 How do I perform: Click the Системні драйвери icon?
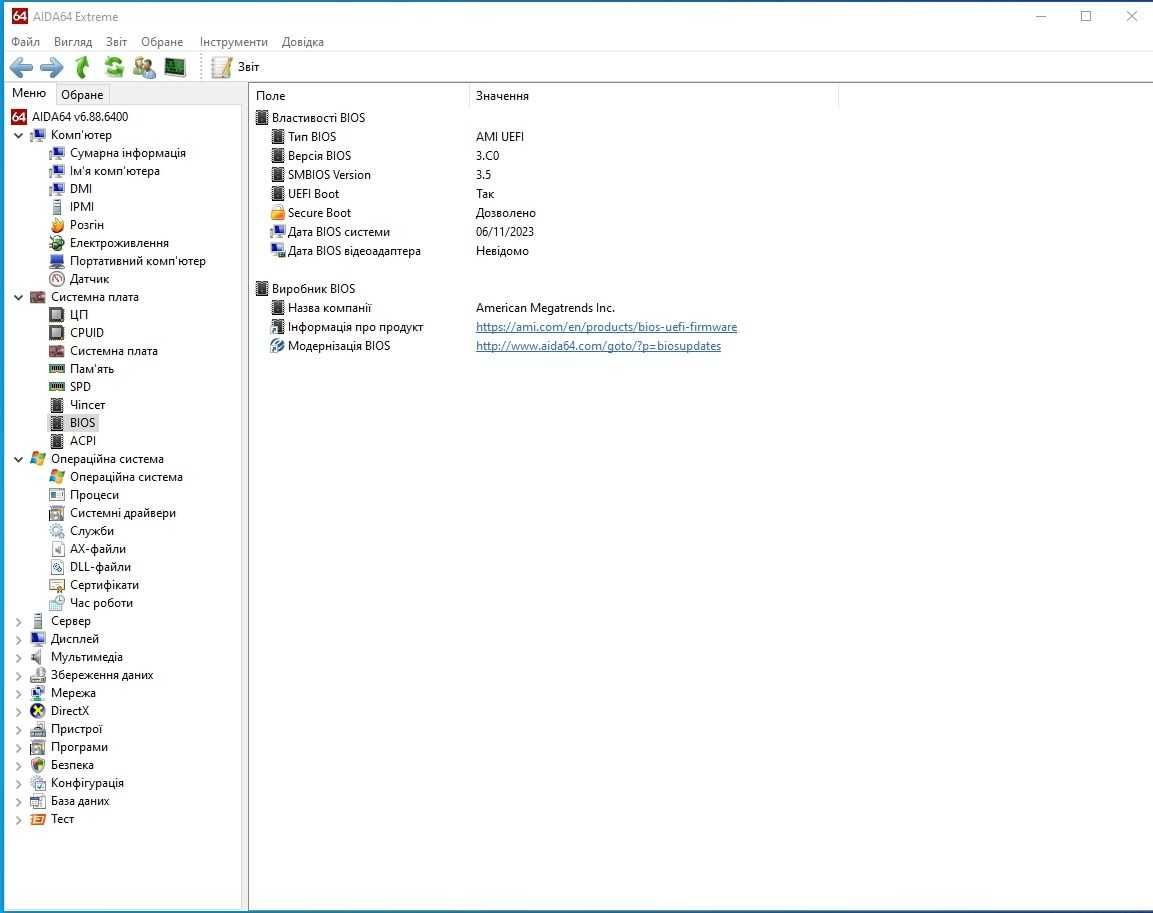(57, 513)
